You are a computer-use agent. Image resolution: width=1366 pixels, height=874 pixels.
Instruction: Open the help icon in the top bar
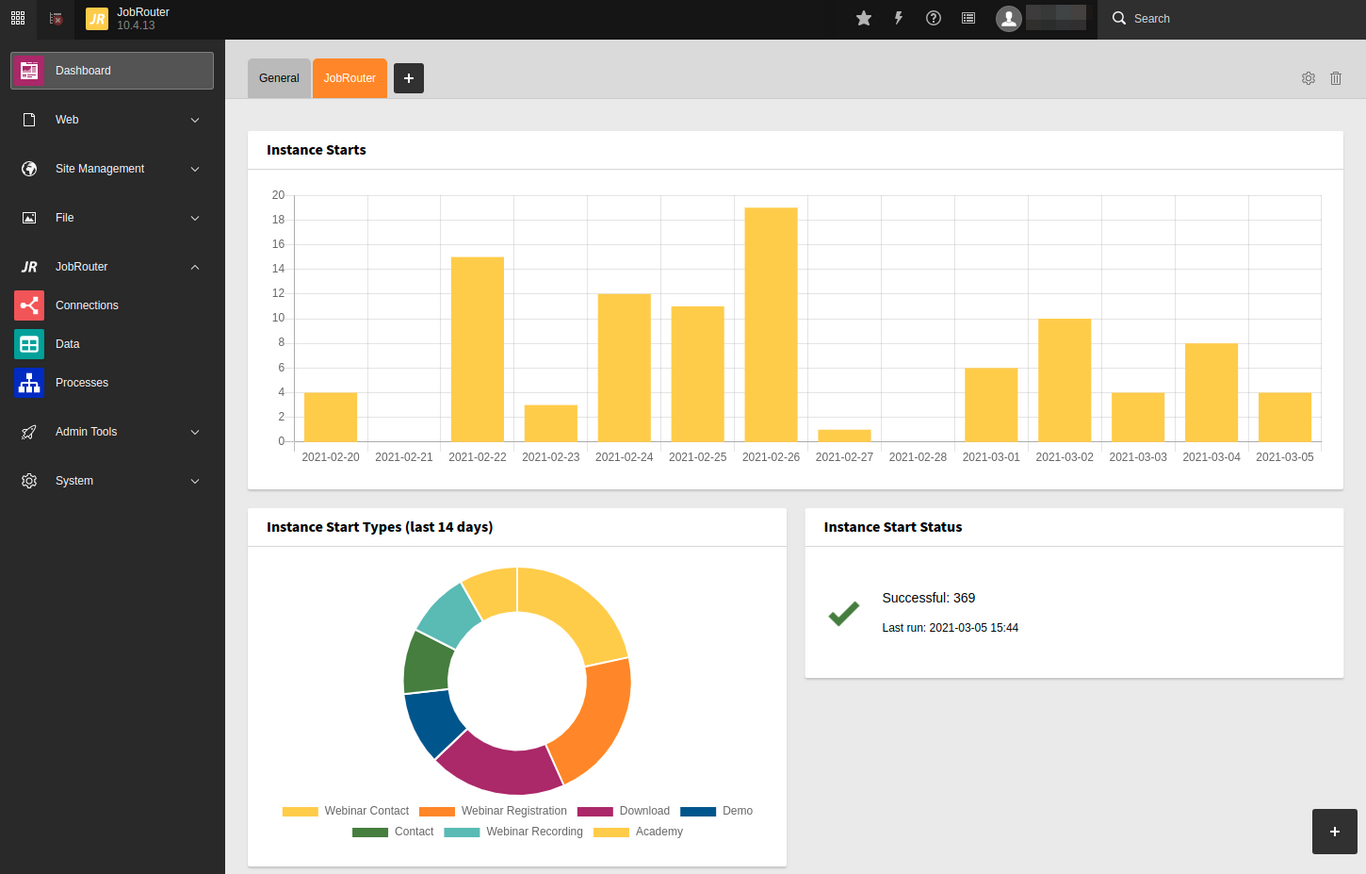point(933,18)
